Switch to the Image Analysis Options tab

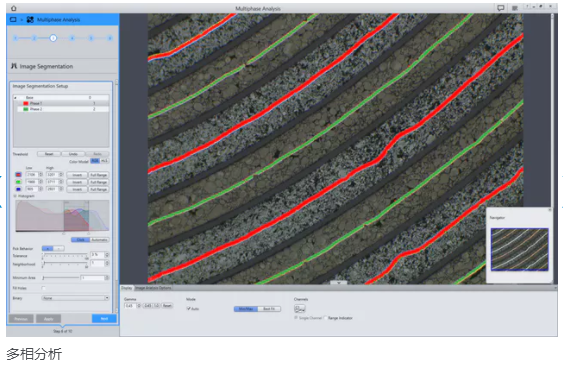(153, 288)
